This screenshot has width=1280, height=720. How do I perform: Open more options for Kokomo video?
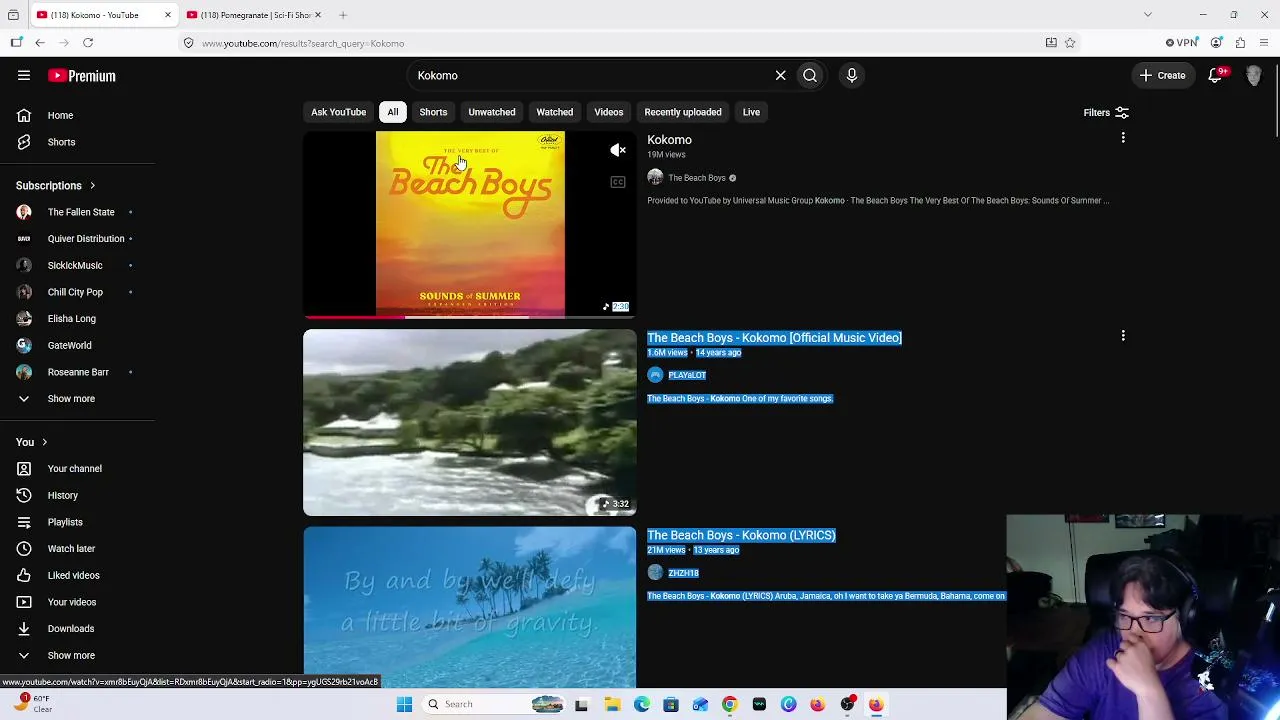pos(1123,138)
